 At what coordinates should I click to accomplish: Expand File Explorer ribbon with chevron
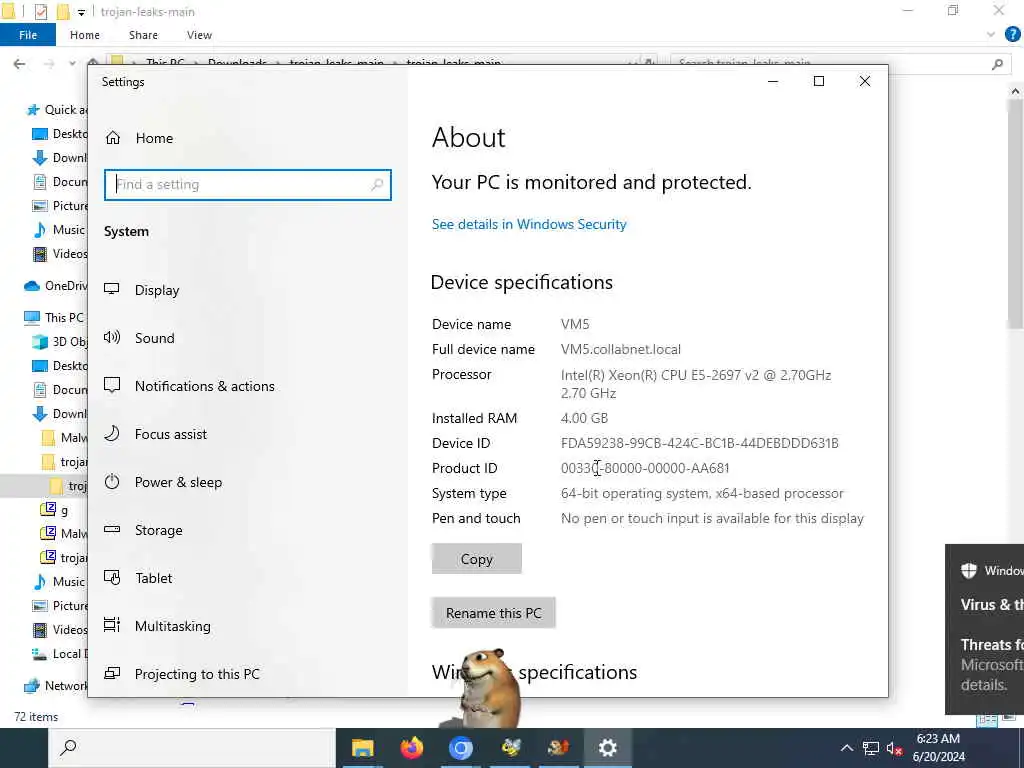pos(991,35)
